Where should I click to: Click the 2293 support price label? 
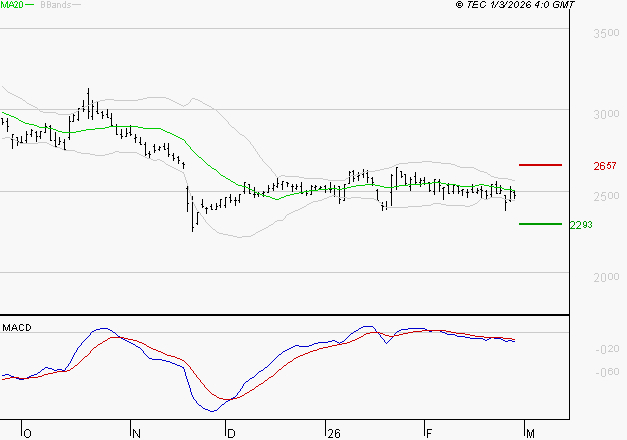point(581,225)
